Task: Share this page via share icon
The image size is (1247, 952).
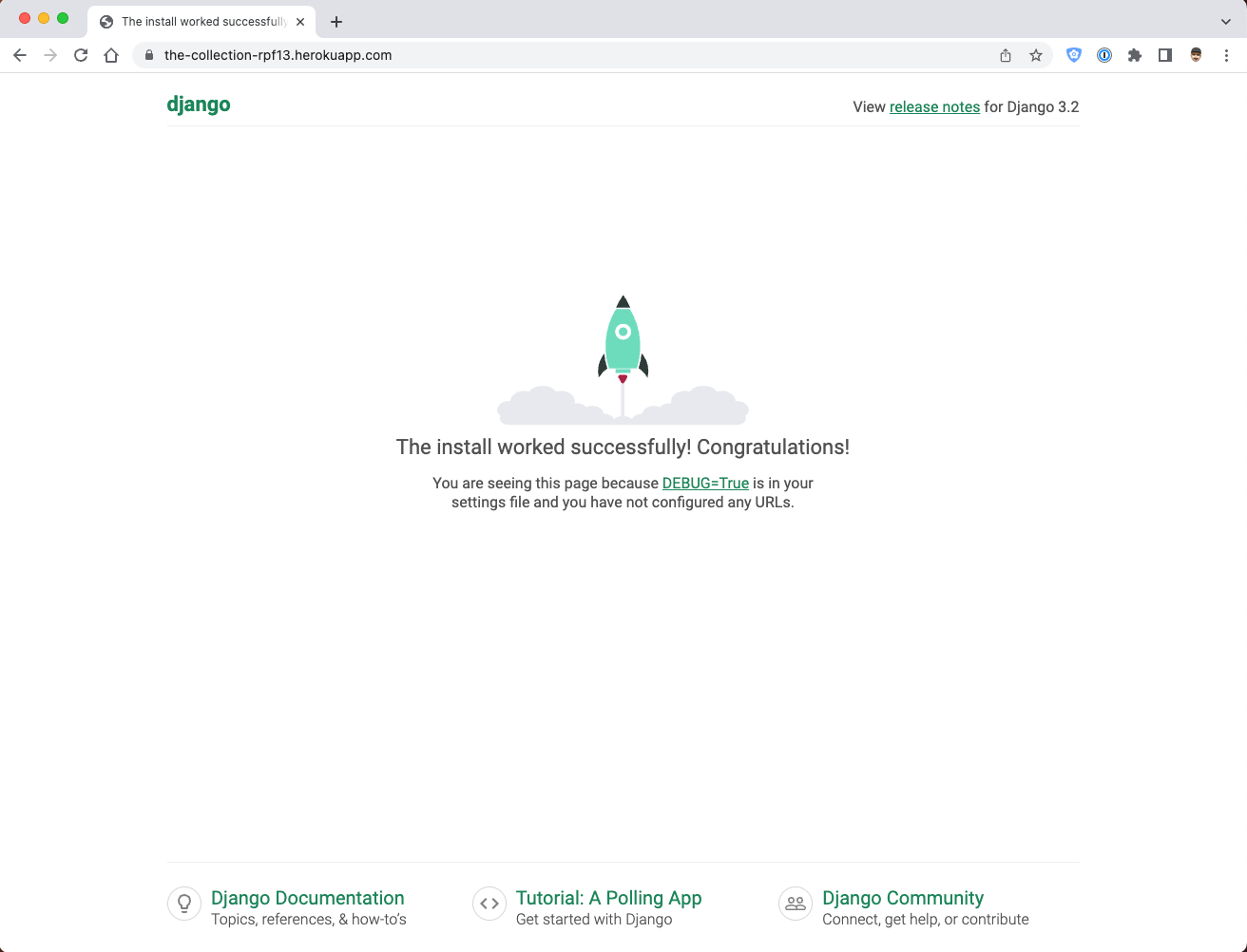Action: coord(1006,55)
